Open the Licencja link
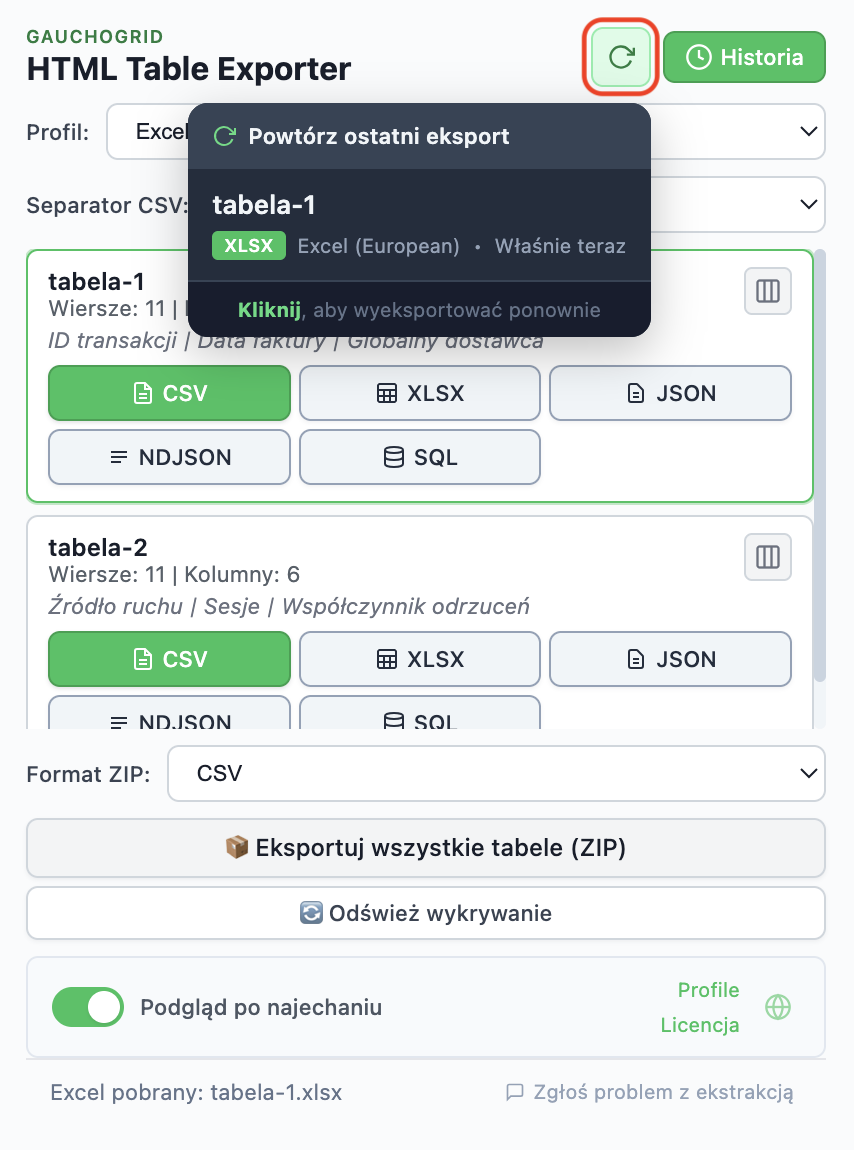 [699, 1025]
